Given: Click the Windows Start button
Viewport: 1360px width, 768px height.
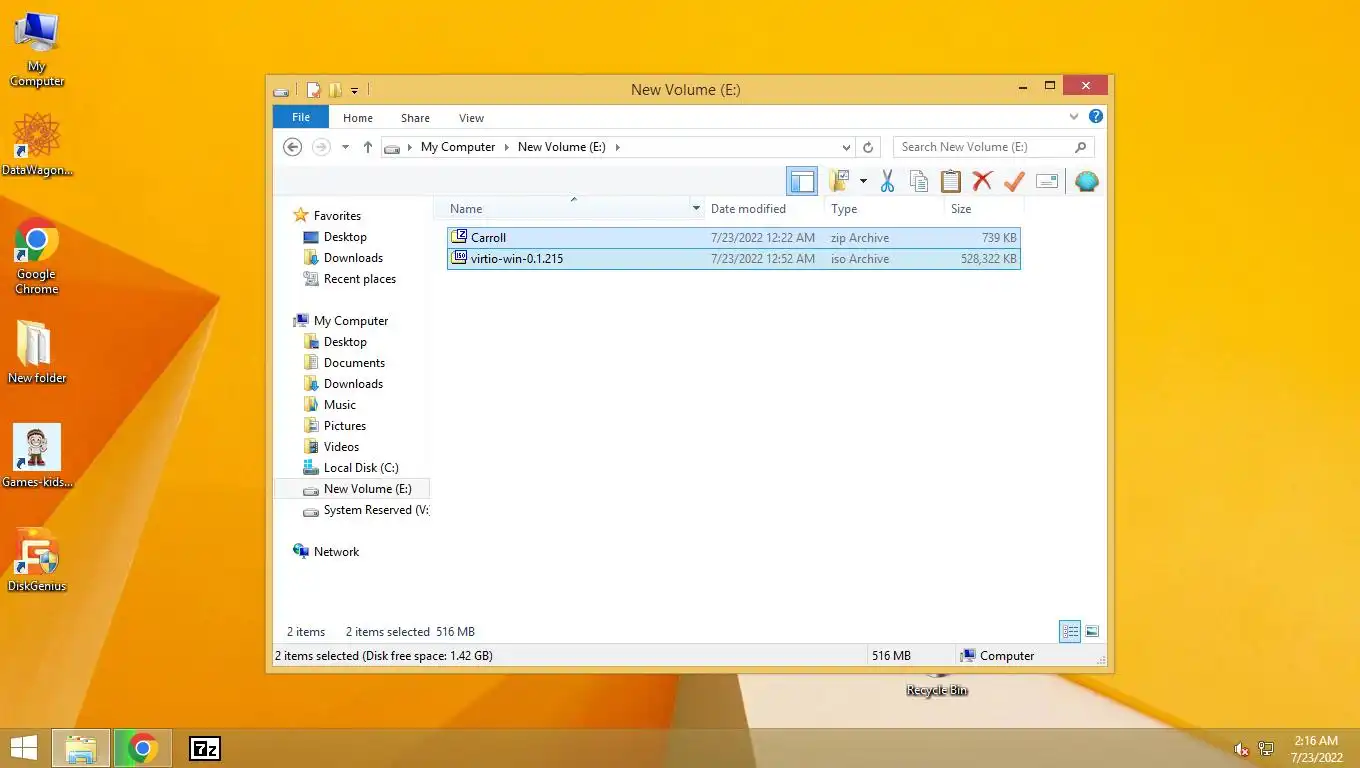Looking at the screenshot, I should 23,748.
